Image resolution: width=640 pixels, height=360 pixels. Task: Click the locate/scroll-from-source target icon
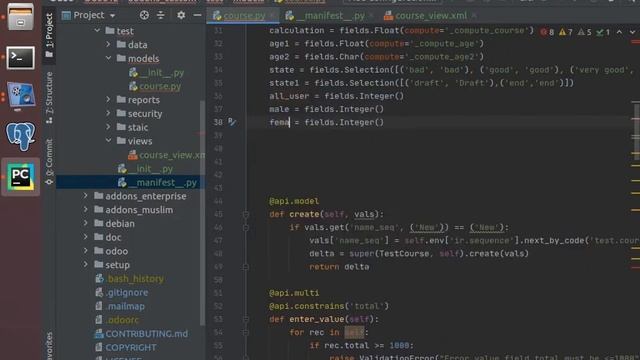144,16
